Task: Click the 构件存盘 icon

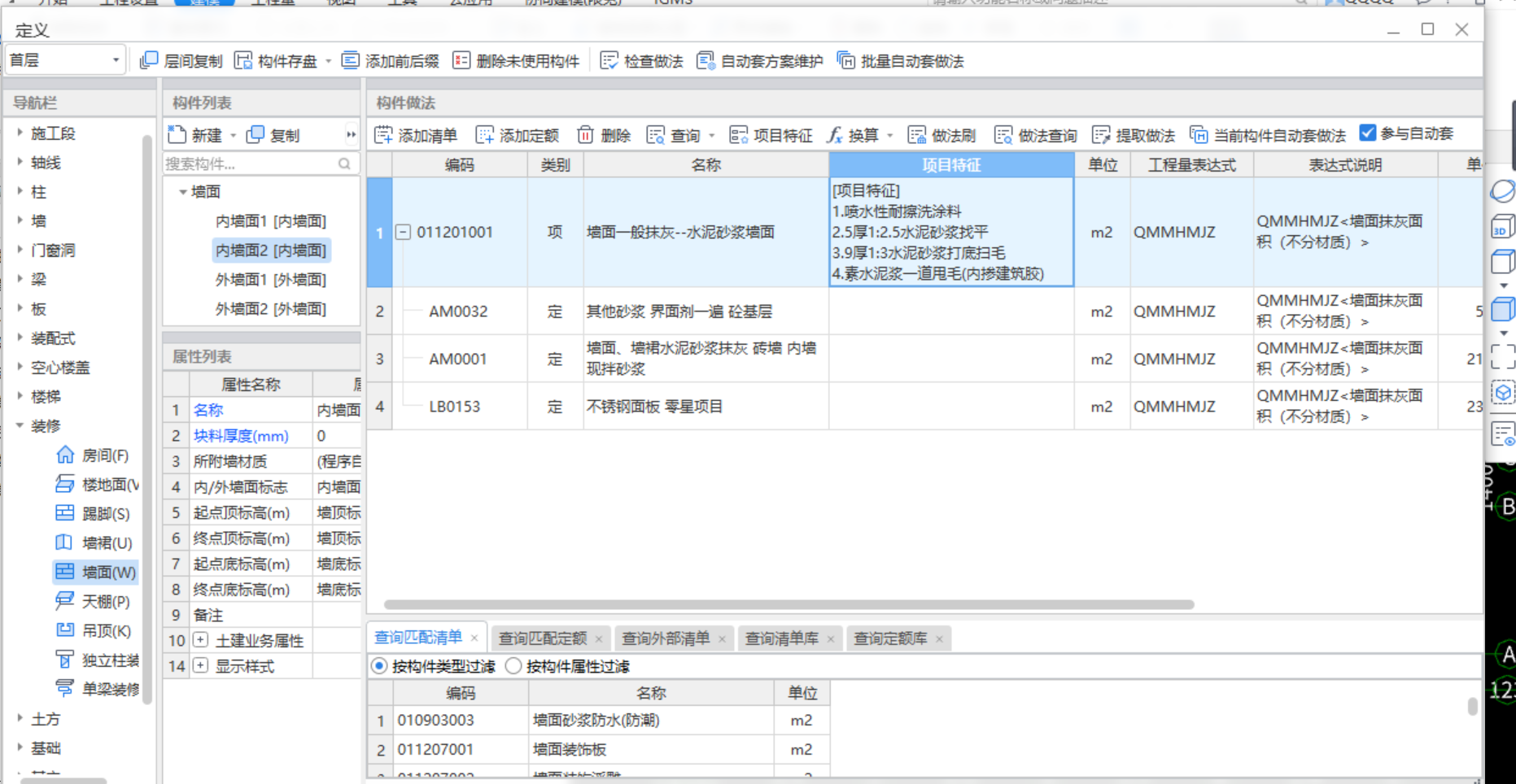Action: pos(242,61)
